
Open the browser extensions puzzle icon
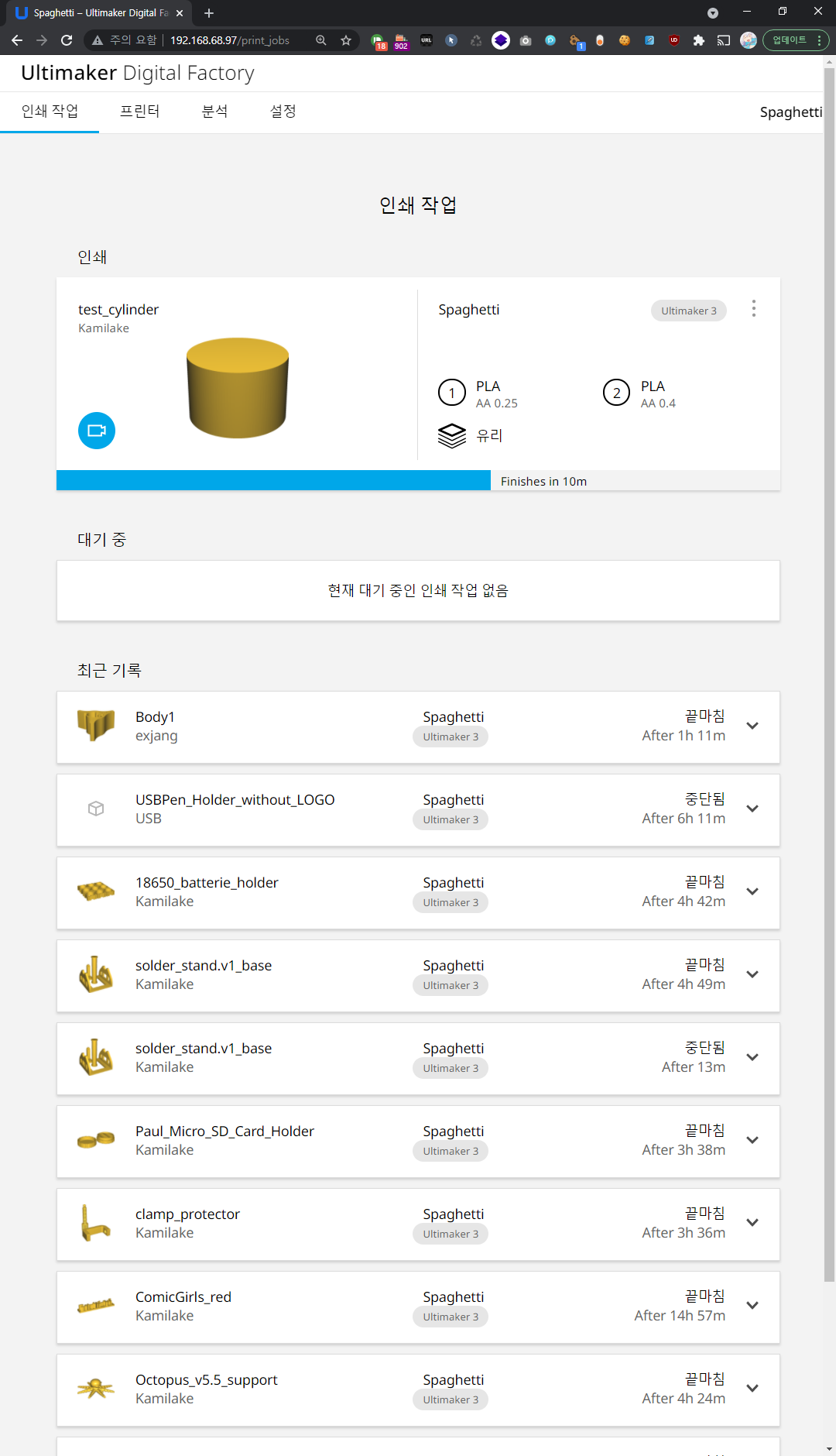(699, 40)
